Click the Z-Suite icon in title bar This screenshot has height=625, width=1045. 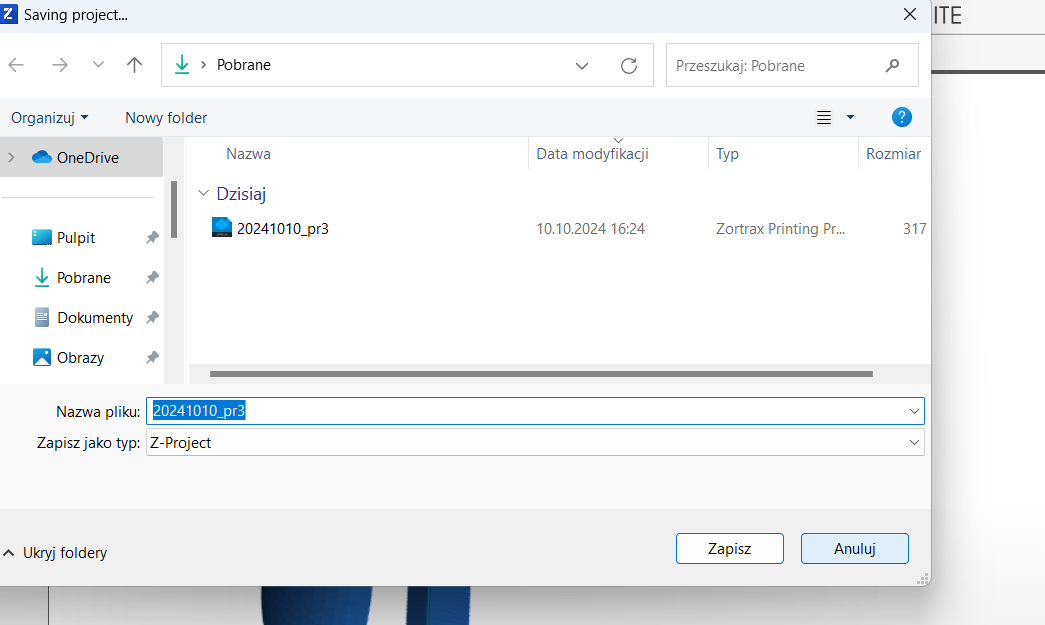pos(8,13)
